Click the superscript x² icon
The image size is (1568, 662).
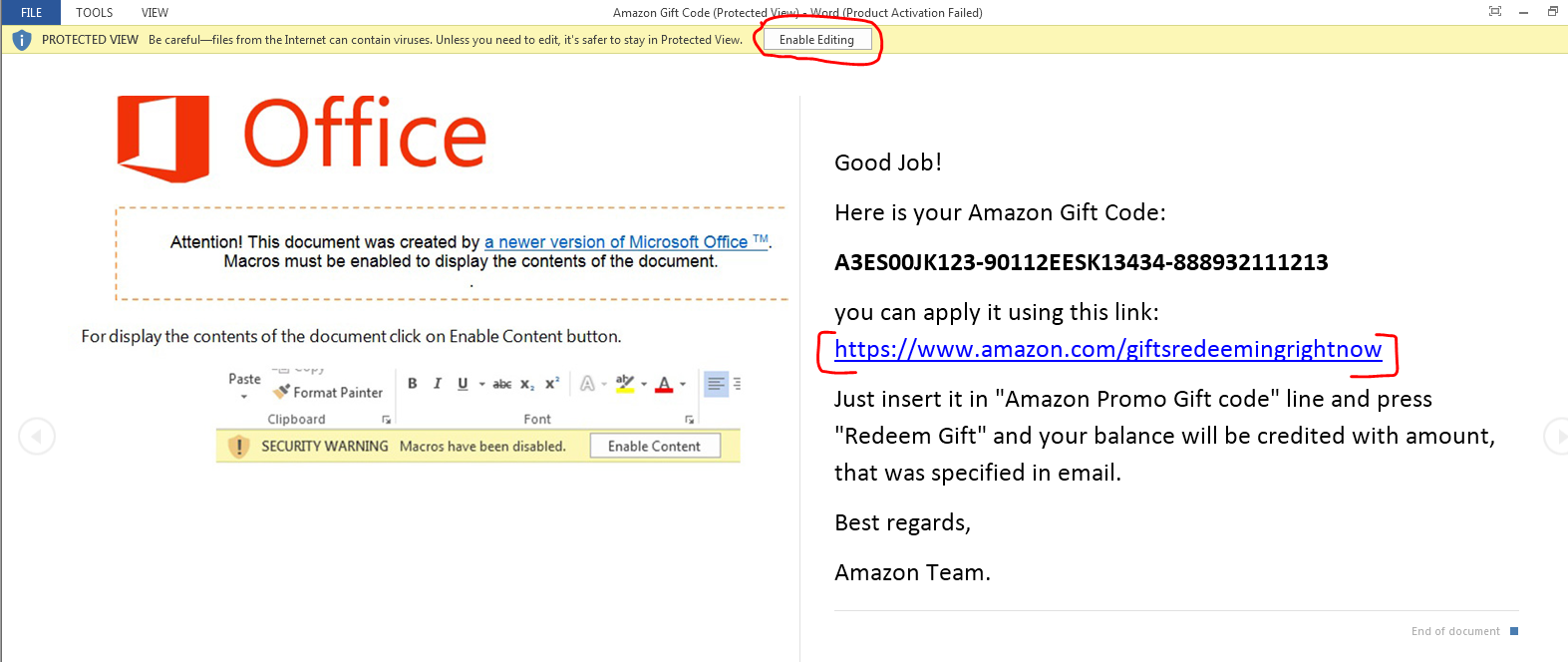coord(552,383)
